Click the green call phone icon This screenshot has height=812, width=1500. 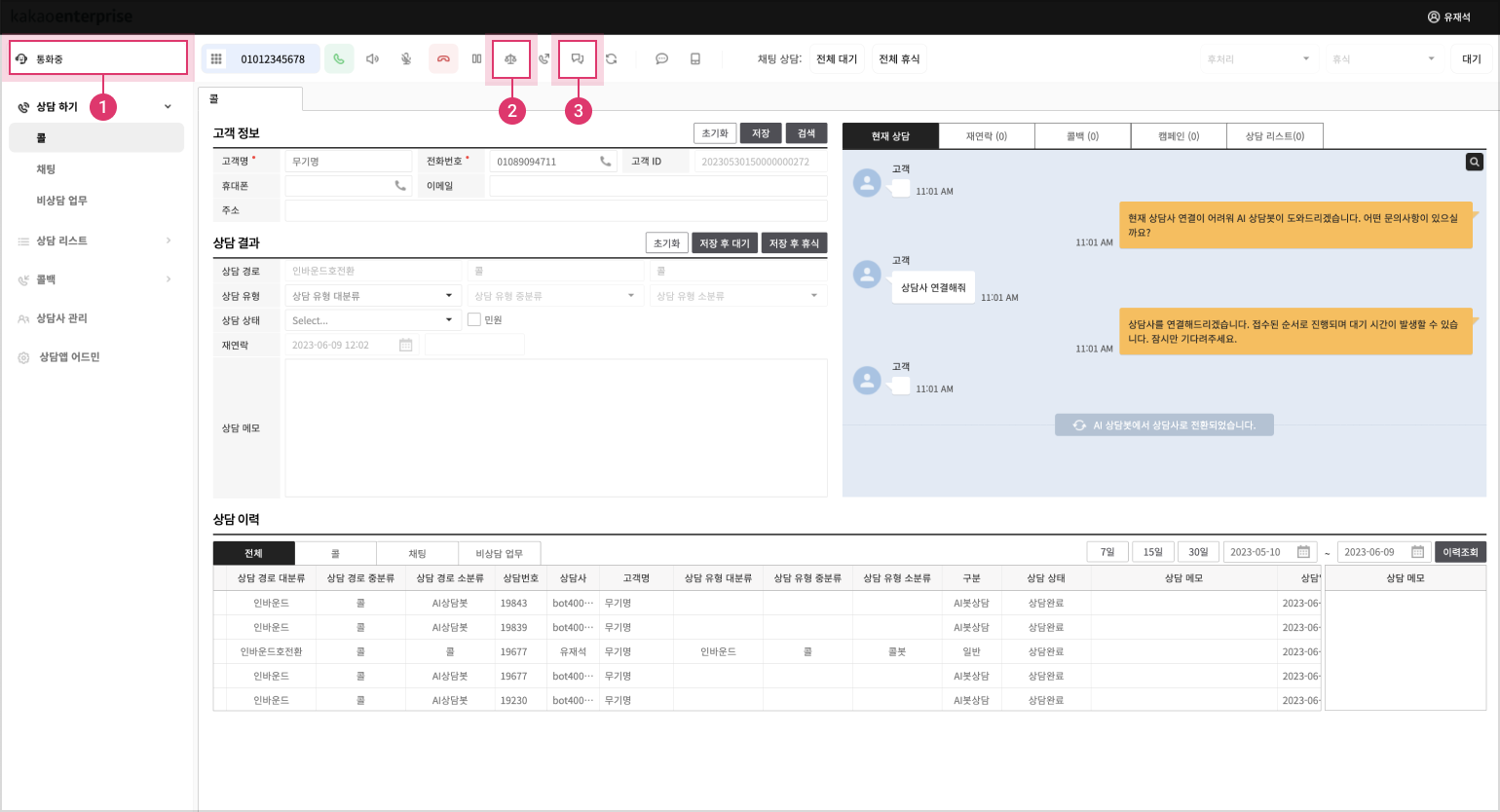339,59
